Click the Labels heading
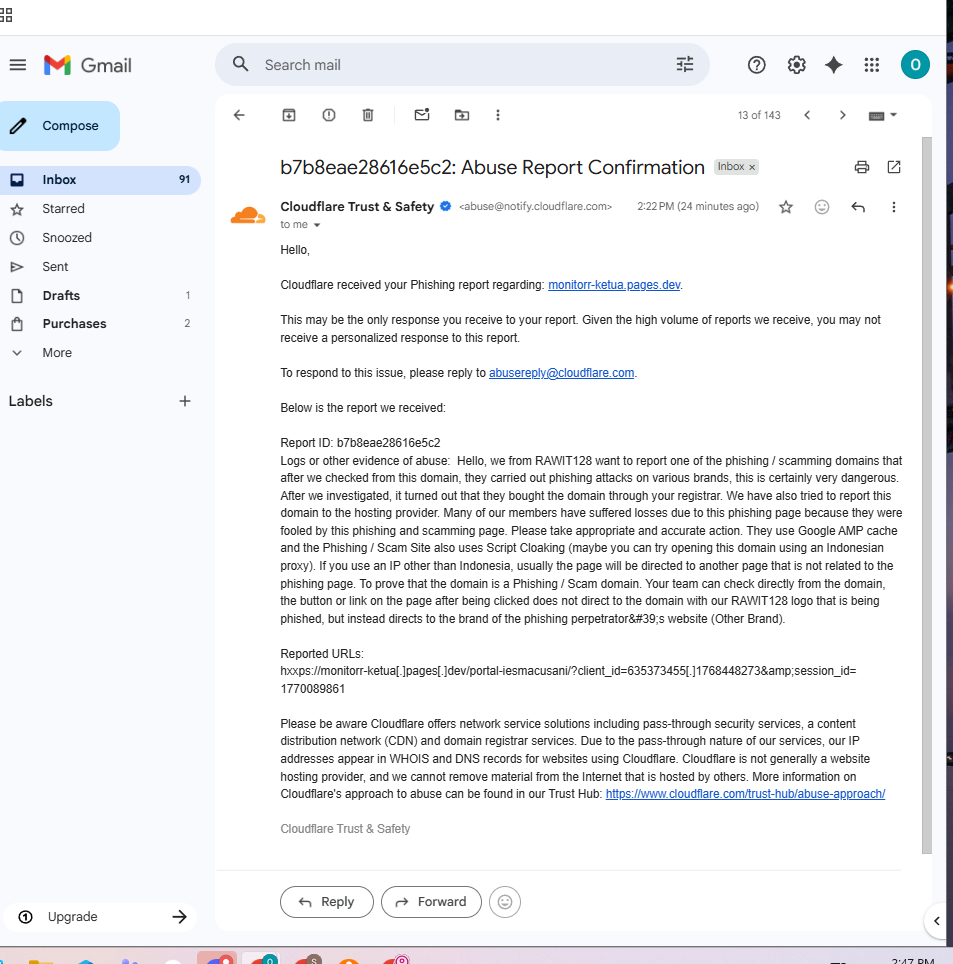Image resolution: width=953 pixels, height=964 pixels. 31,401
